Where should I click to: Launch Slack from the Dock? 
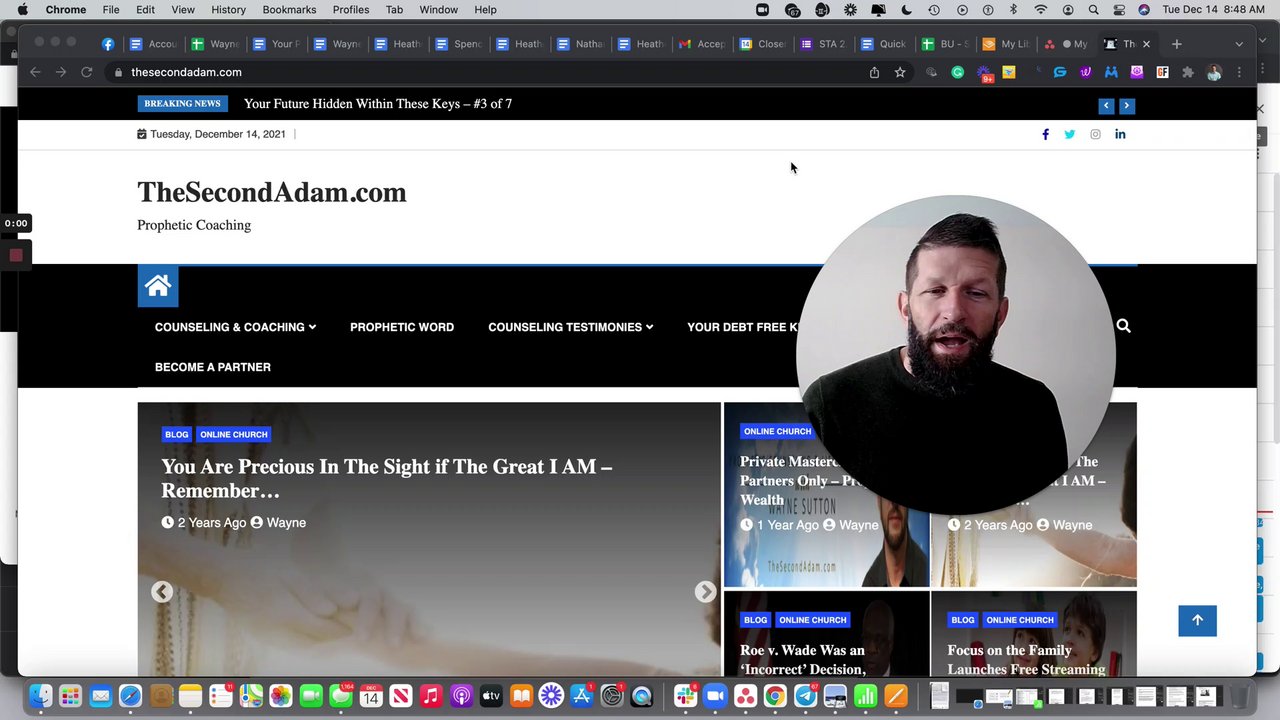685,696
